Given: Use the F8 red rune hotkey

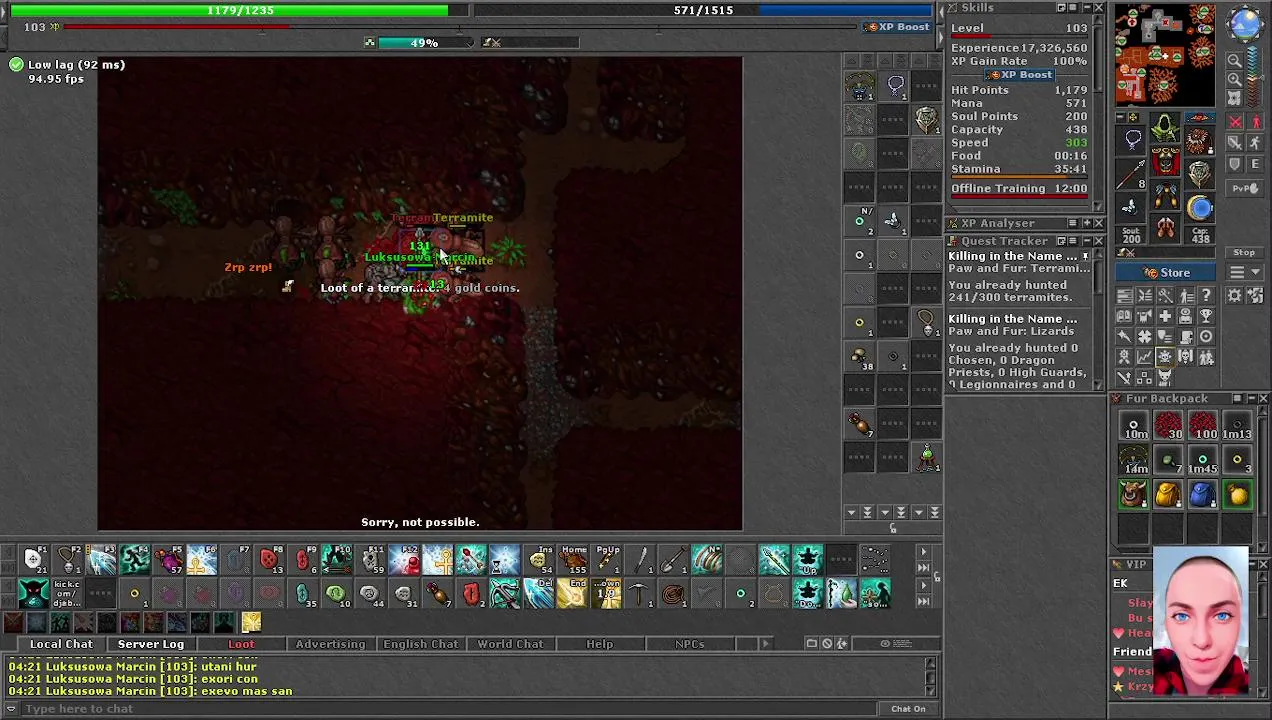Looking at the screenshot, I should click(x=269, y=560).
